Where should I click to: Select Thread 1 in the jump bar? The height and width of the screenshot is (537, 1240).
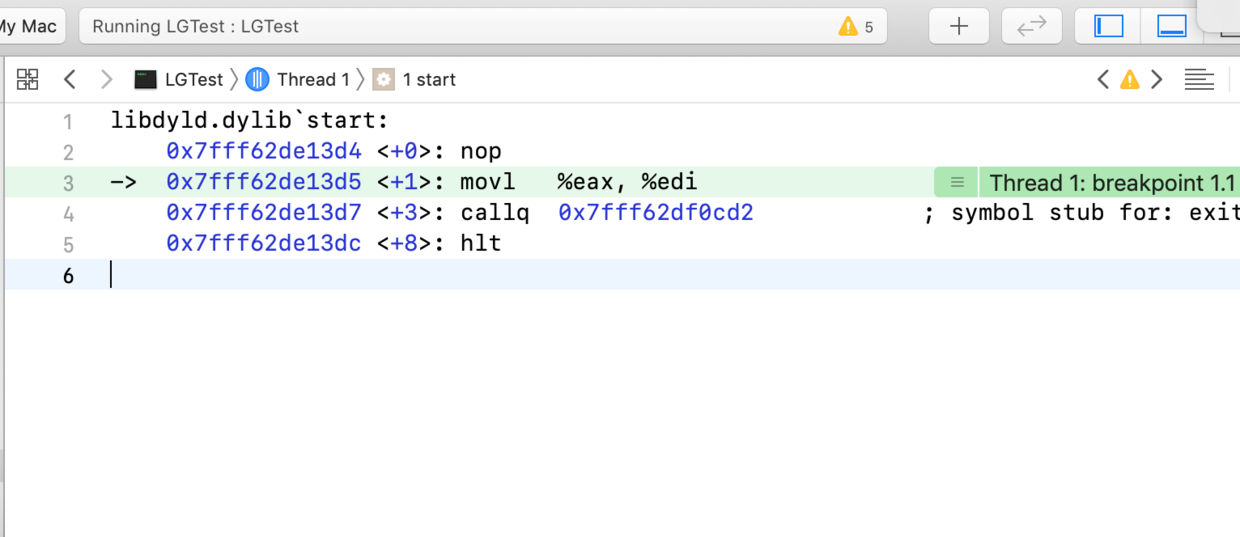click(298, 79)
